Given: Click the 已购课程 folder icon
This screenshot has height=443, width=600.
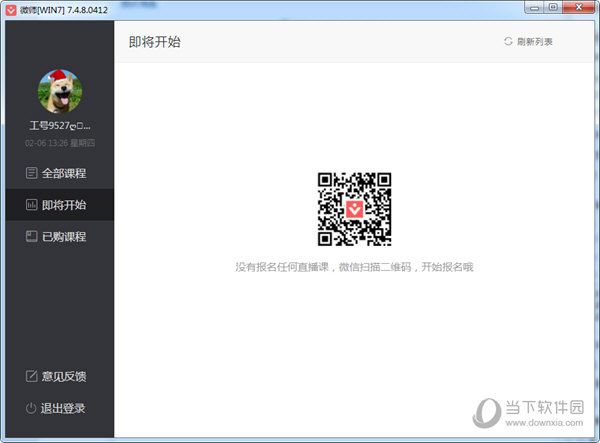Looking at the screenshot, I should 31,236.
